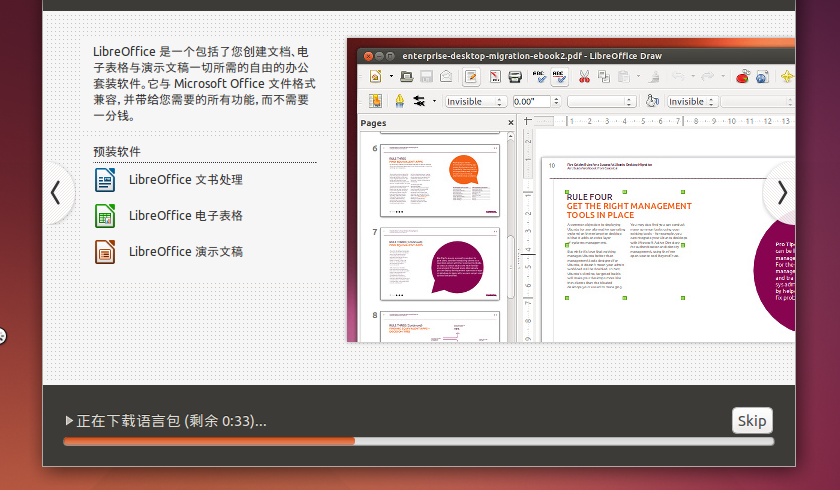The height and width of the screenshot is (490, 840).
Task: Click the Skip button
Action: [x=752, y=421]
